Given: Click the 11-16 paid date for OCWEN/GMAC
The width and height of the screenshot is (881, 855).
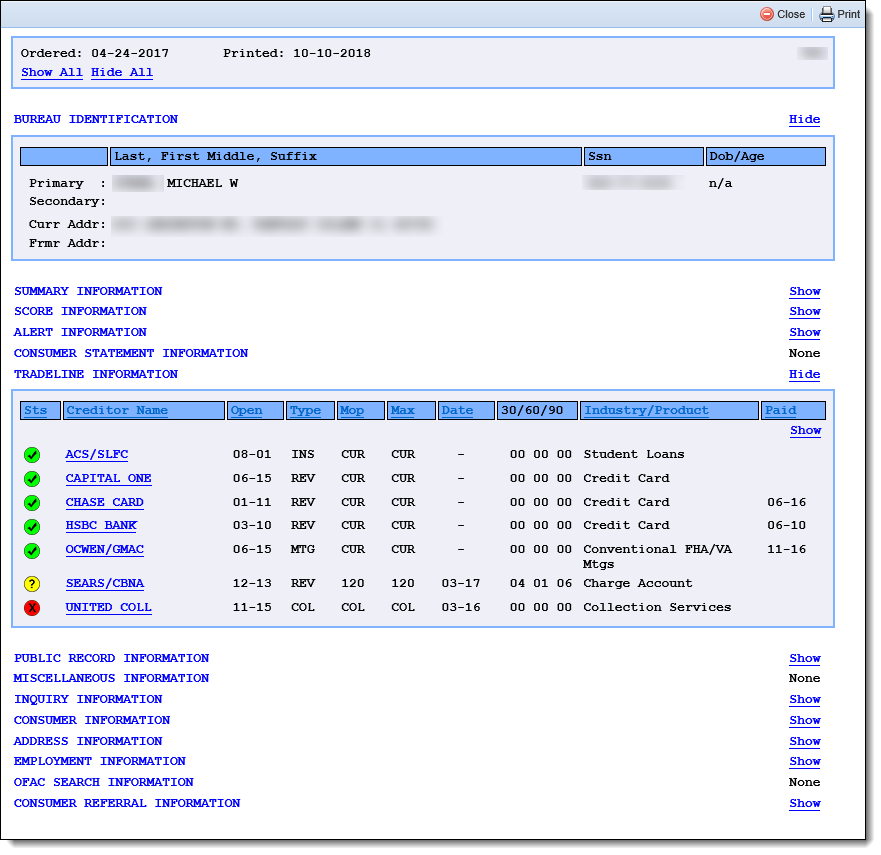Looking at the screenshot, I should (787, 549).
